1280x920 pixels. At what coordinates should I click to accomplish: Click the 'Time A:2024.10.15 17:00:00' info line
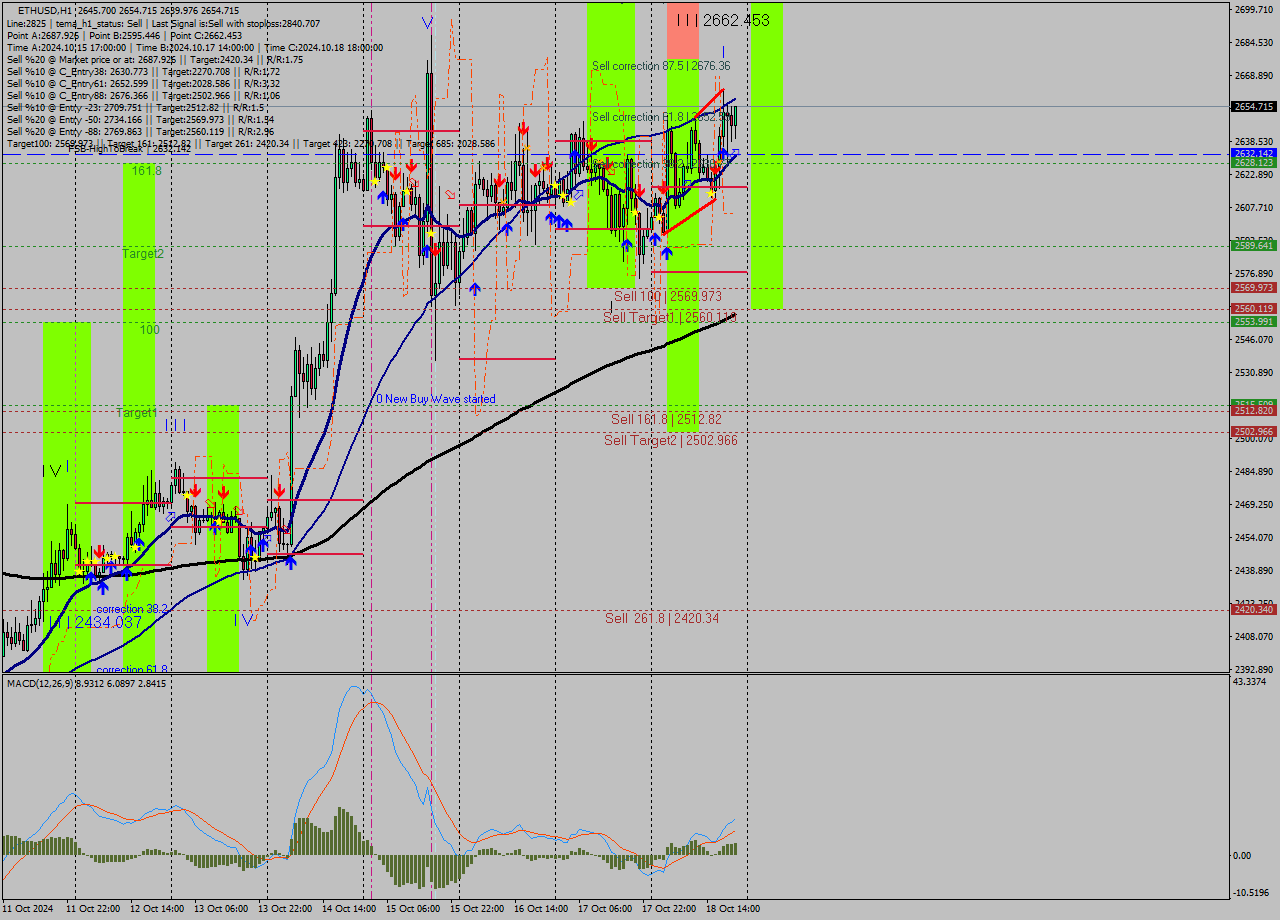(x=195, y=47)
